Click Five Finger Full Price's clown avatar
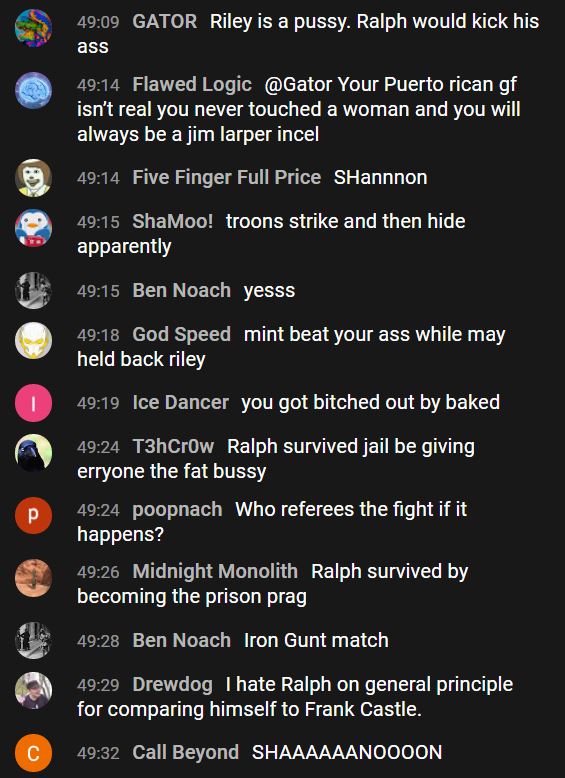Image resolution: width=565 pixels, height=778 pixels. (33, 178)
